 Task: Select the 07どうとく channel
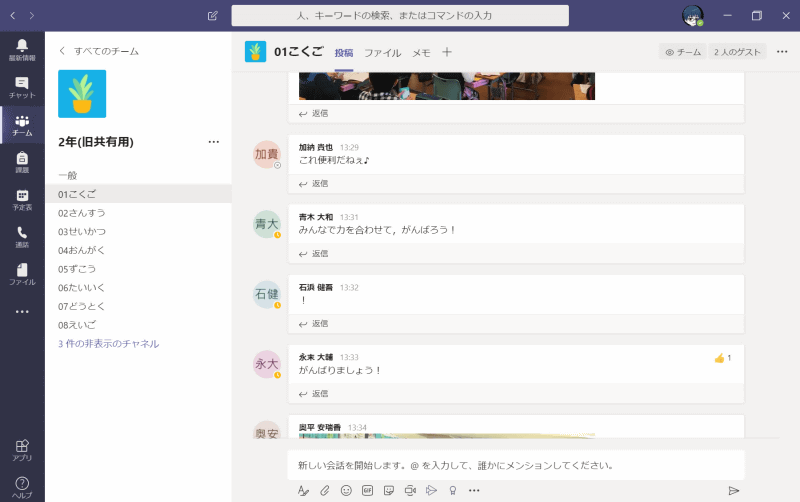pos(138,306)
